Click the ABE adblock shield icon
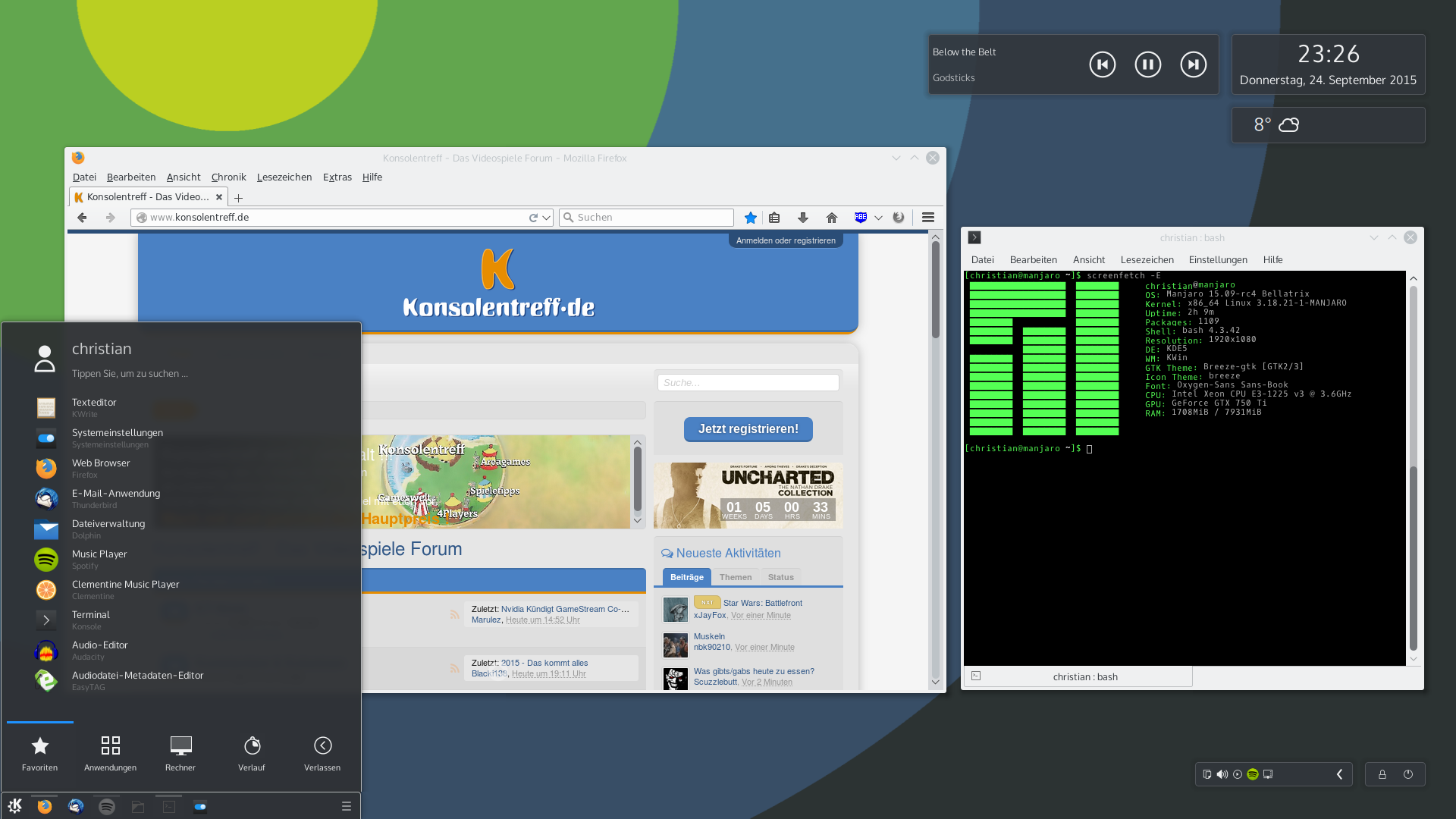Image resolution: width=1456 pixels, height=819 pixels. pyautogui.click(x=861, y=218)
